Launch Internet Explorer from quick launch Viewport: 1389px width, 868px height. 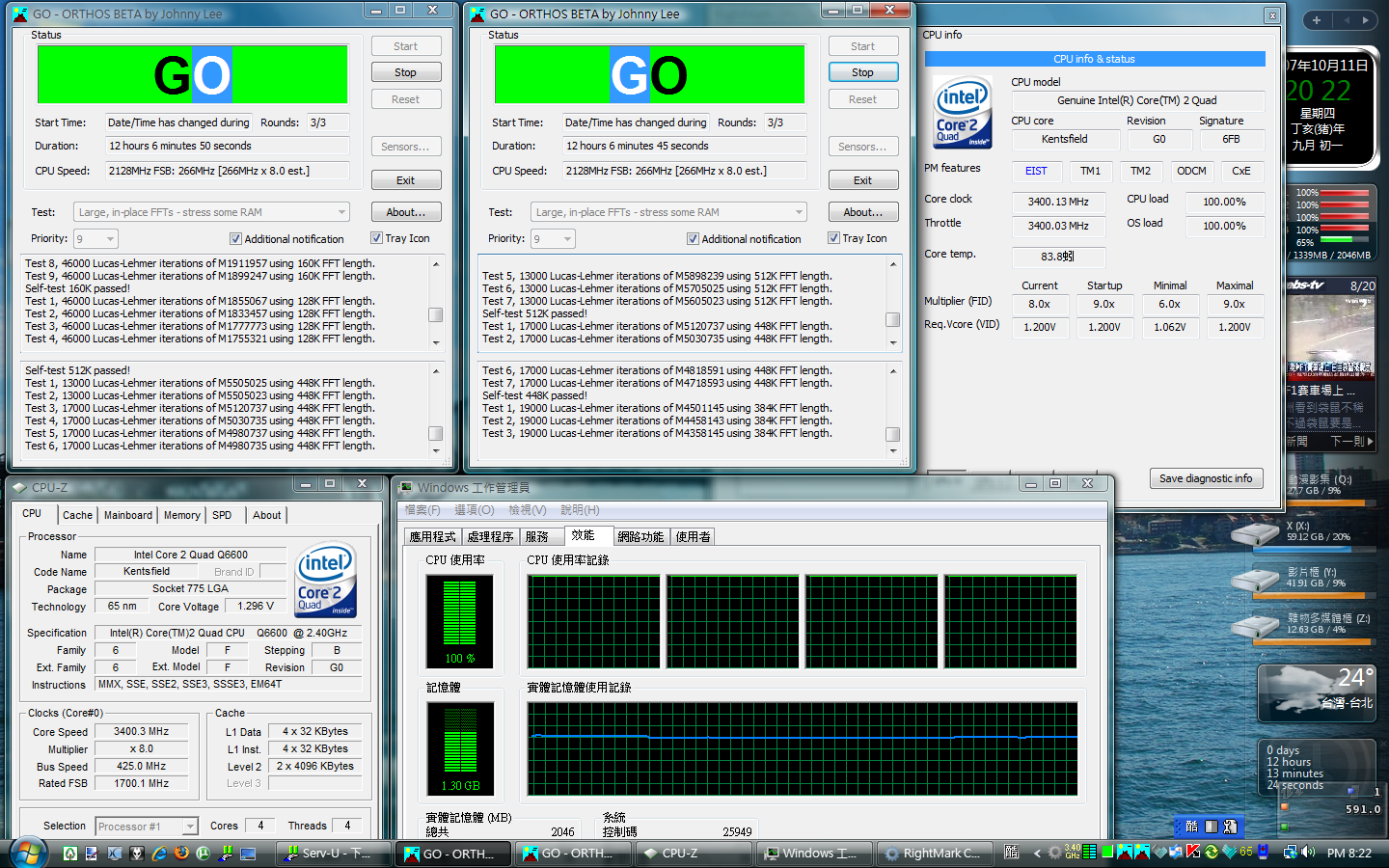coord(159,854)
